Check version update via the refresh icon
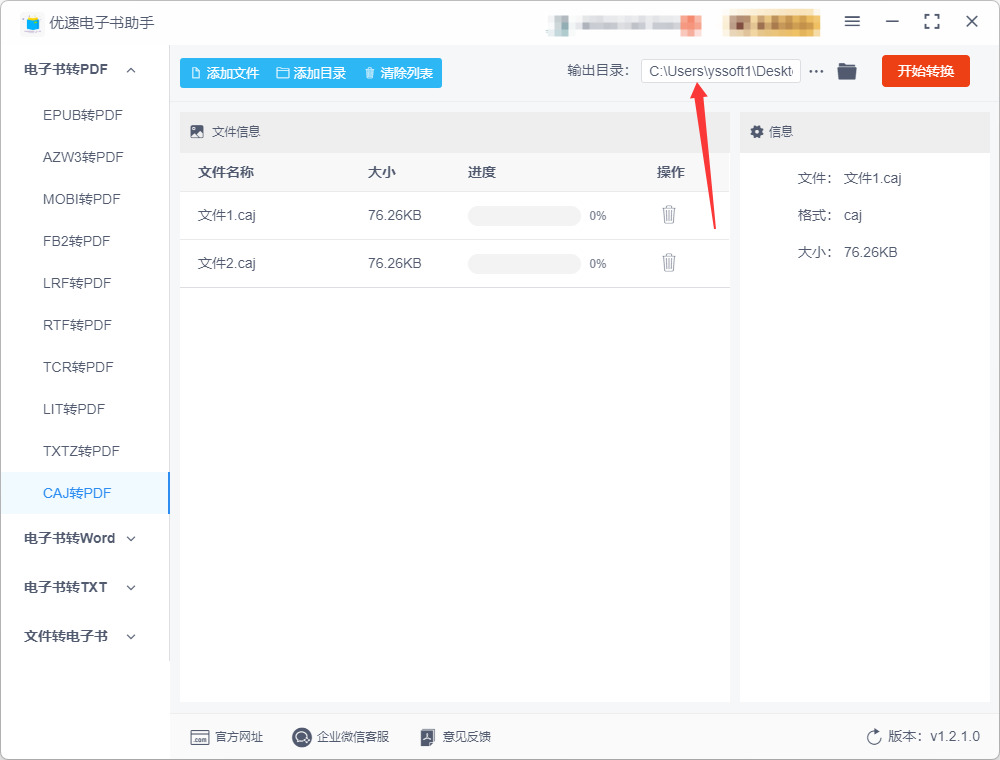The width and height of the screenshot is (1000, 760). pyautogui.click(x=874, y=737)
